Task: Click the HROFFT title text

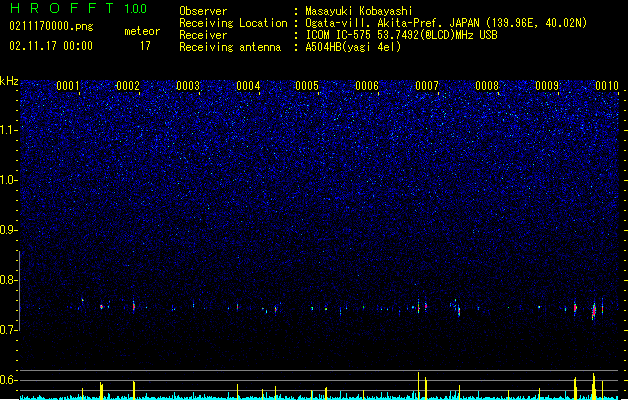Action: coord(62,8)
